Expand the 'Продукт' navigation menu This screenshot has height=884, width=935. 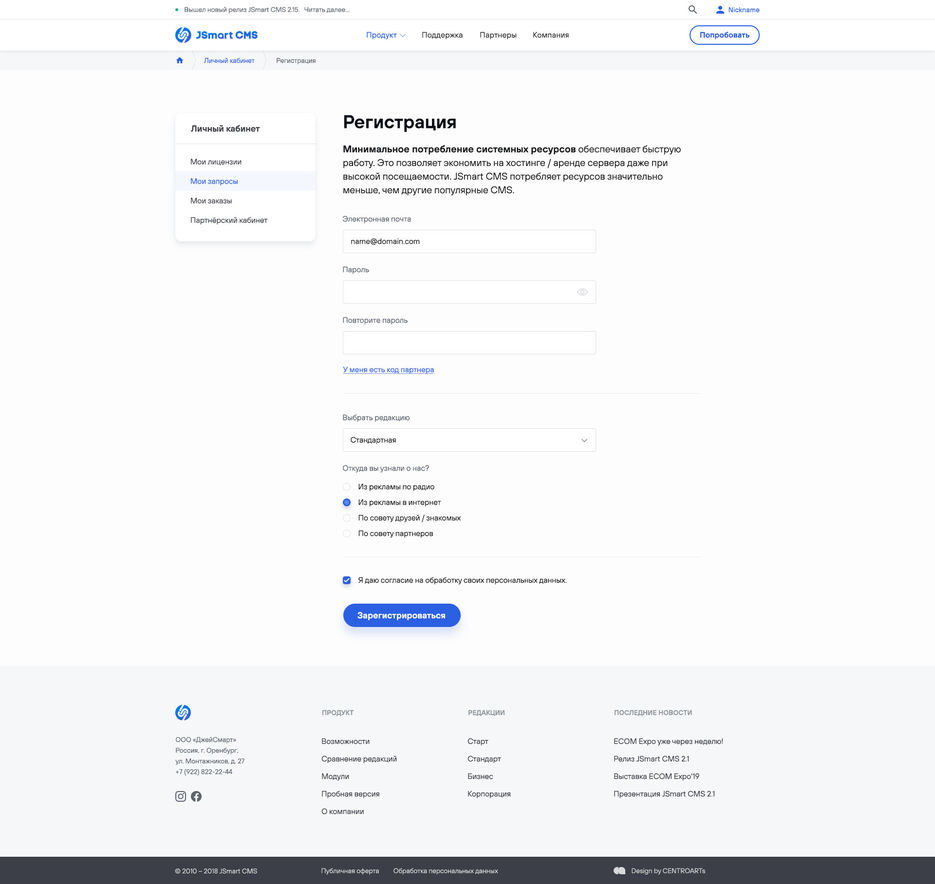tap(385, 35)
